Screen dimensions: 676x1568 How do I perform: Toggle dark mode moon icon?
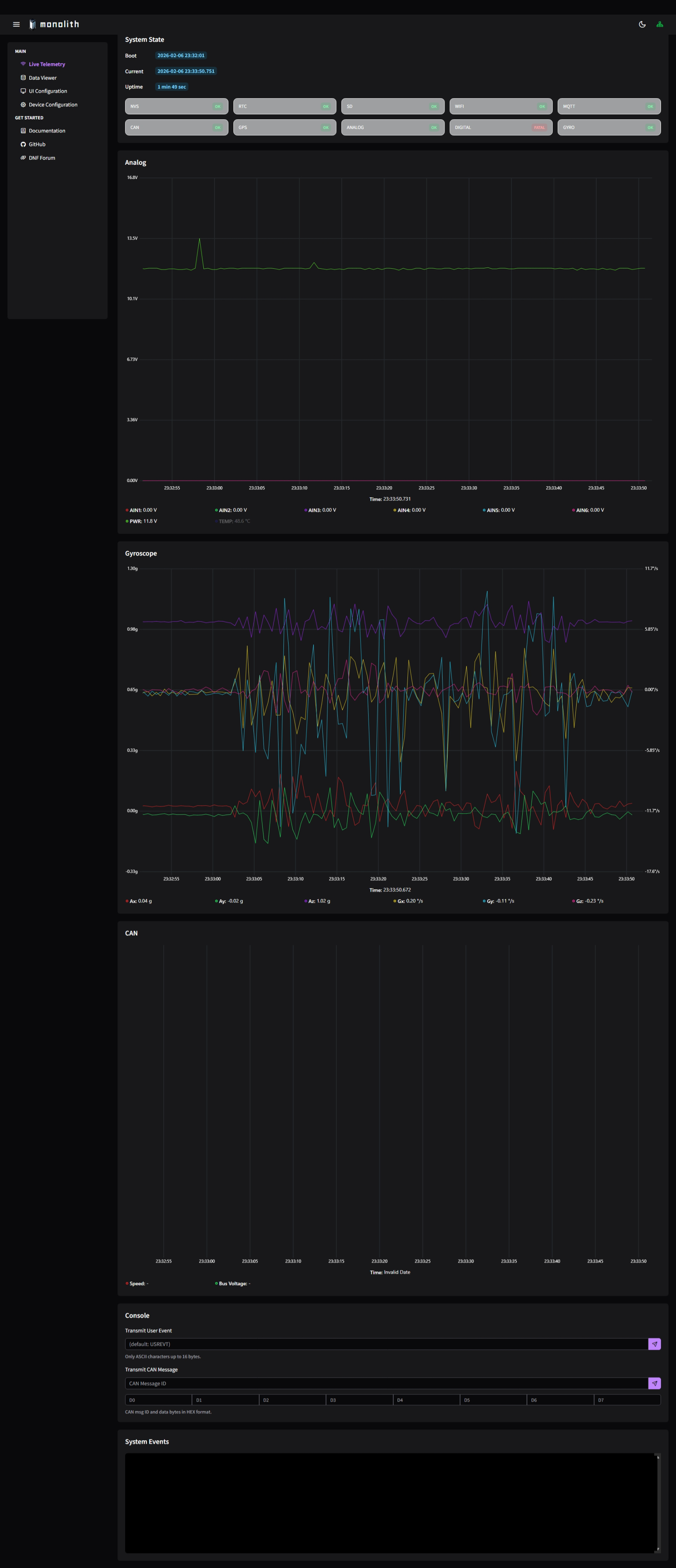(642, 24)
